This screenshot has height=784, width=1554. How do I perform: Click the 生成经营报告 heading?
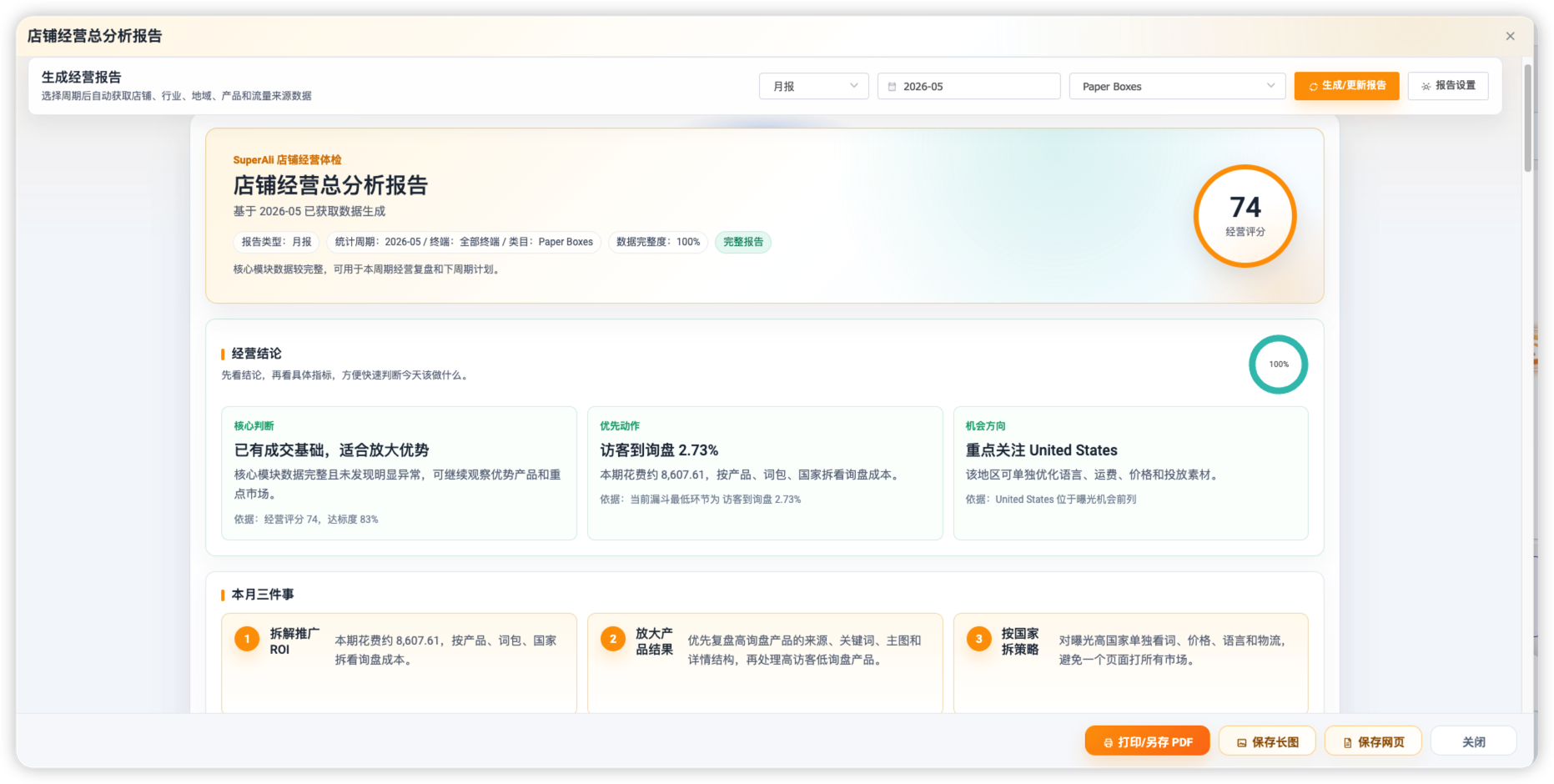[x=82, y=77]
